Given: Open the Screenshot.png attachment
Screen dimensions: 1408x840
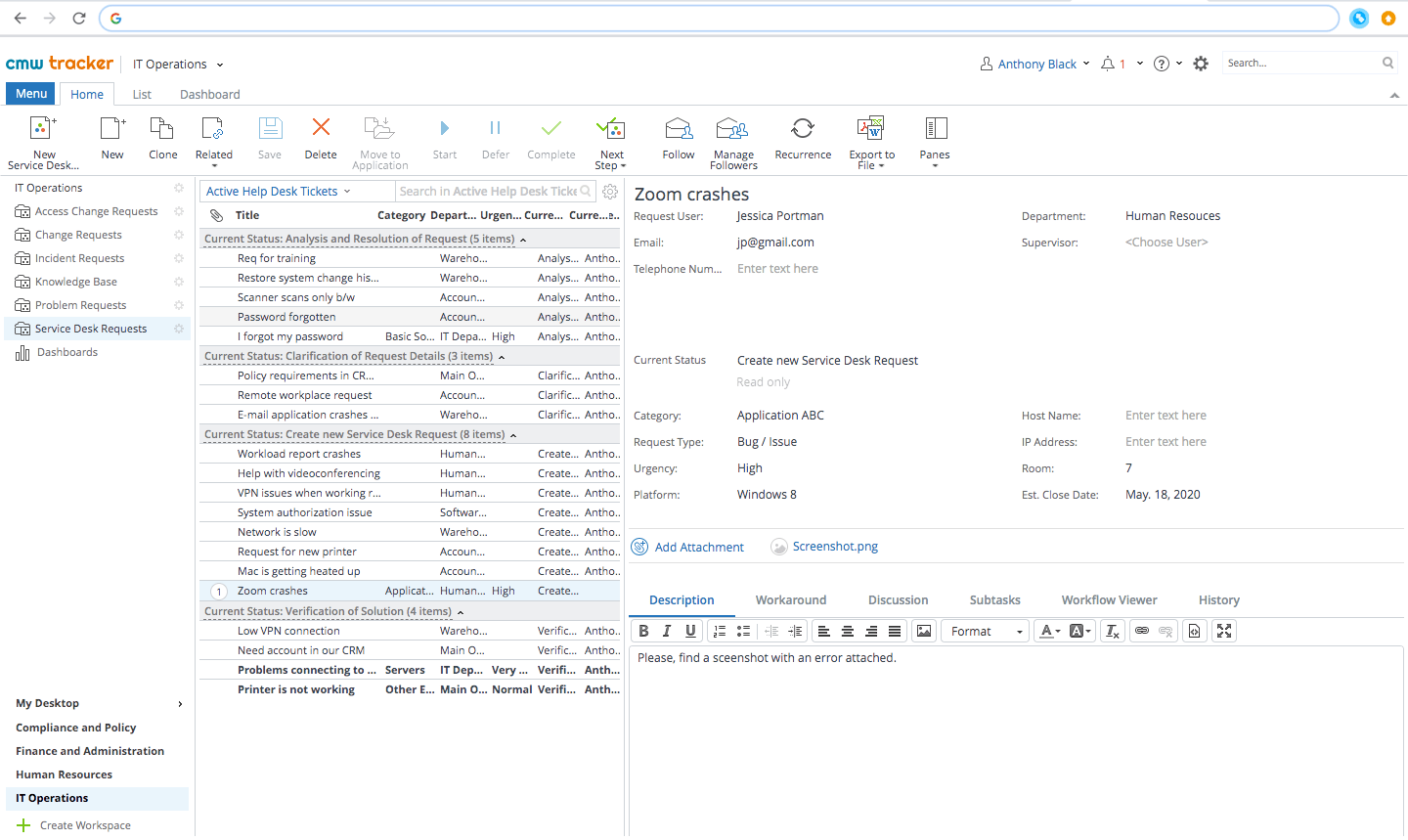Looking at the screenshot, I should point(824,547).
